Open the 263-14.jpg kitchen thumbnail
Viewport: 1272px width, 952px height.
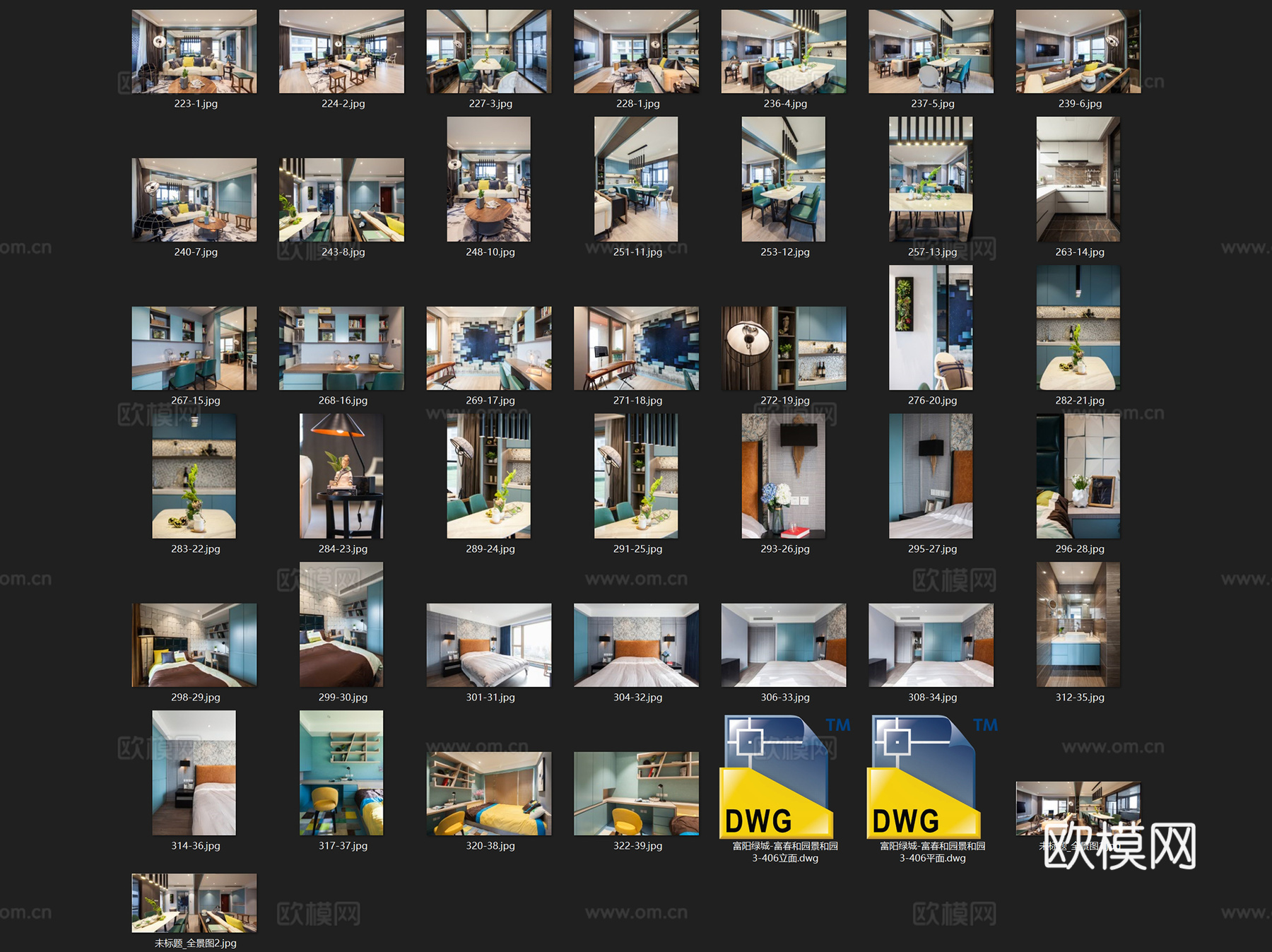(x=1078, y=180)
